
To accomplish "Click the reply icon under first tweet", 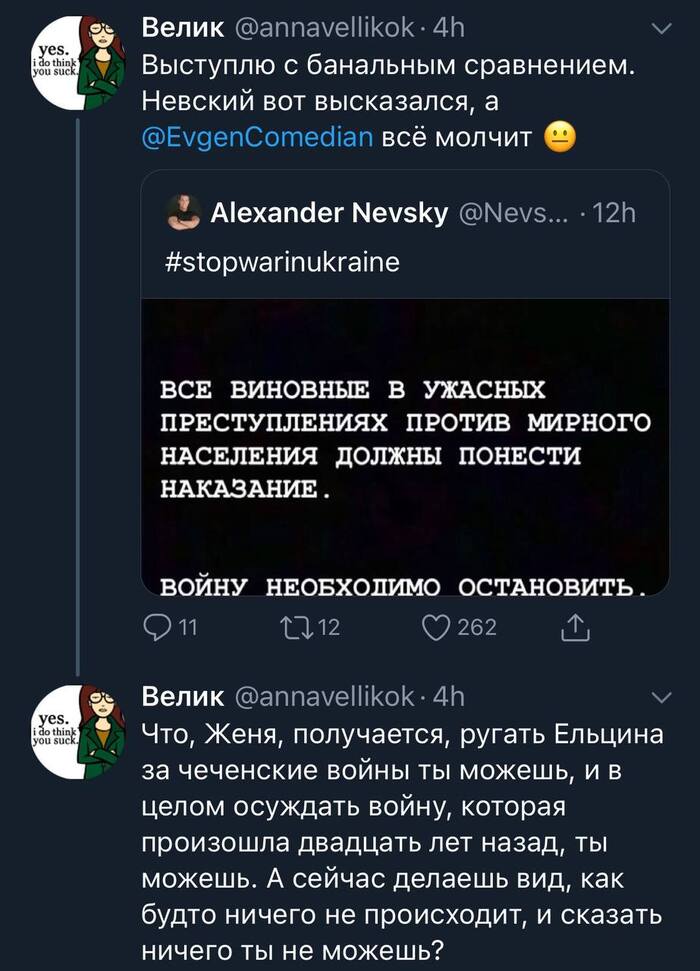I will click(159, 627).
